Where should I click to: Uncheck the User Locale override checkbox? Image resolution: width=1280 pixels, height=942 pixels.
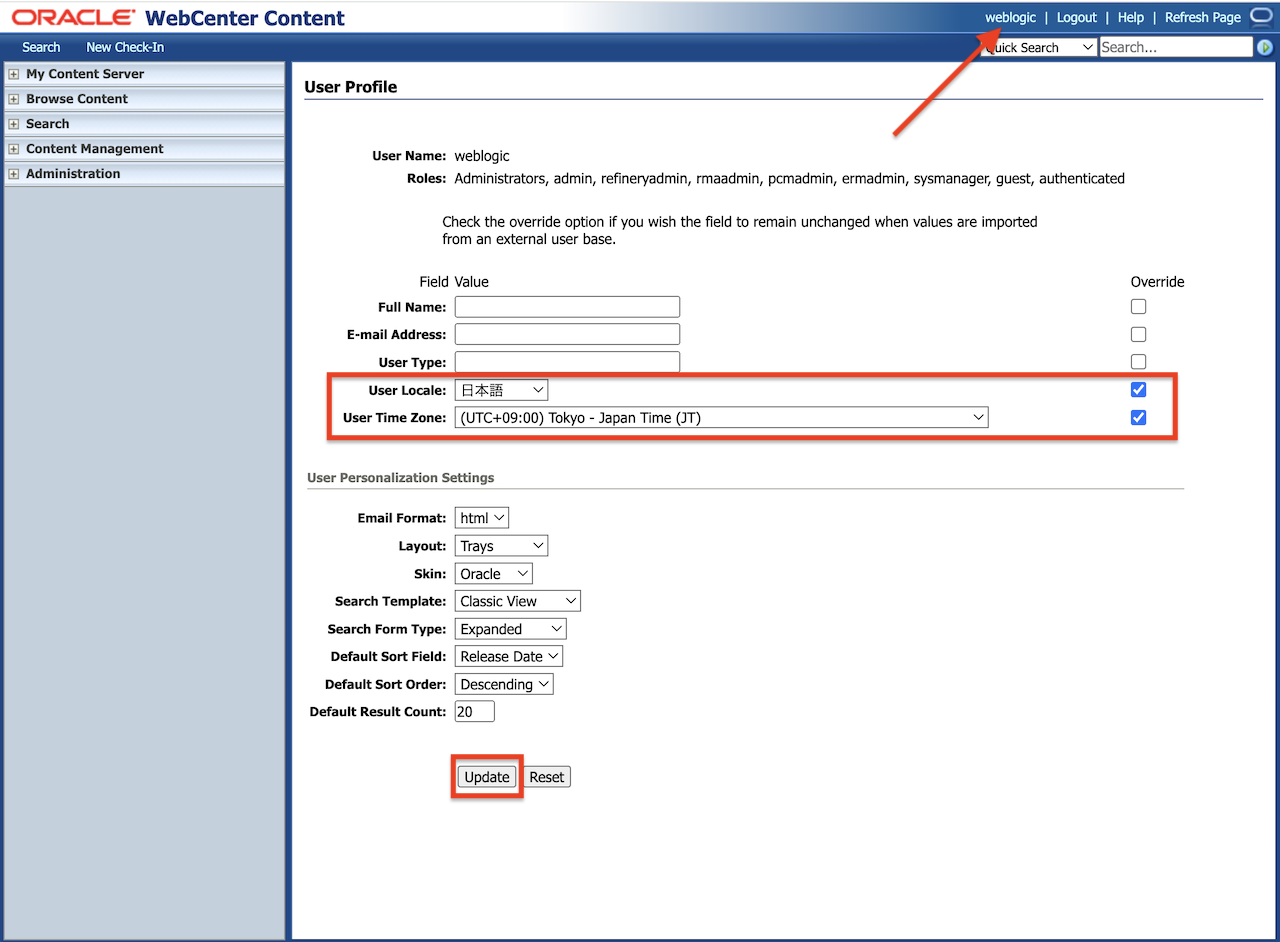pyautogui.click(x=1138, y=390)
